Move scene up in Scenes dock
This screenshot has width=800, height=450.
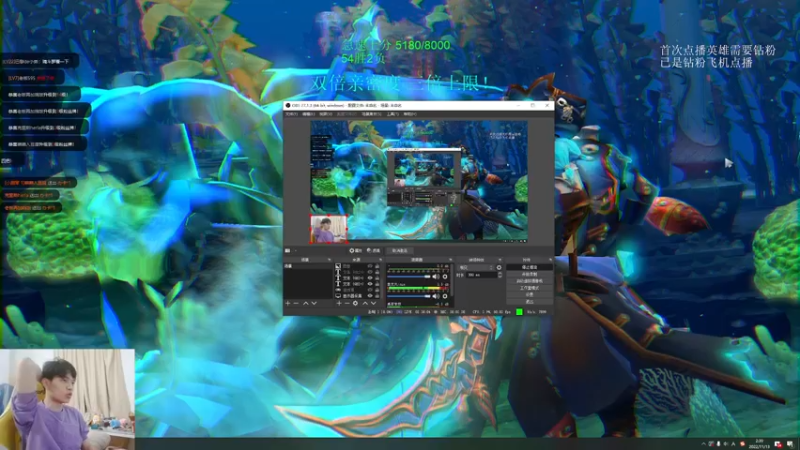click(x=306, y=304)
